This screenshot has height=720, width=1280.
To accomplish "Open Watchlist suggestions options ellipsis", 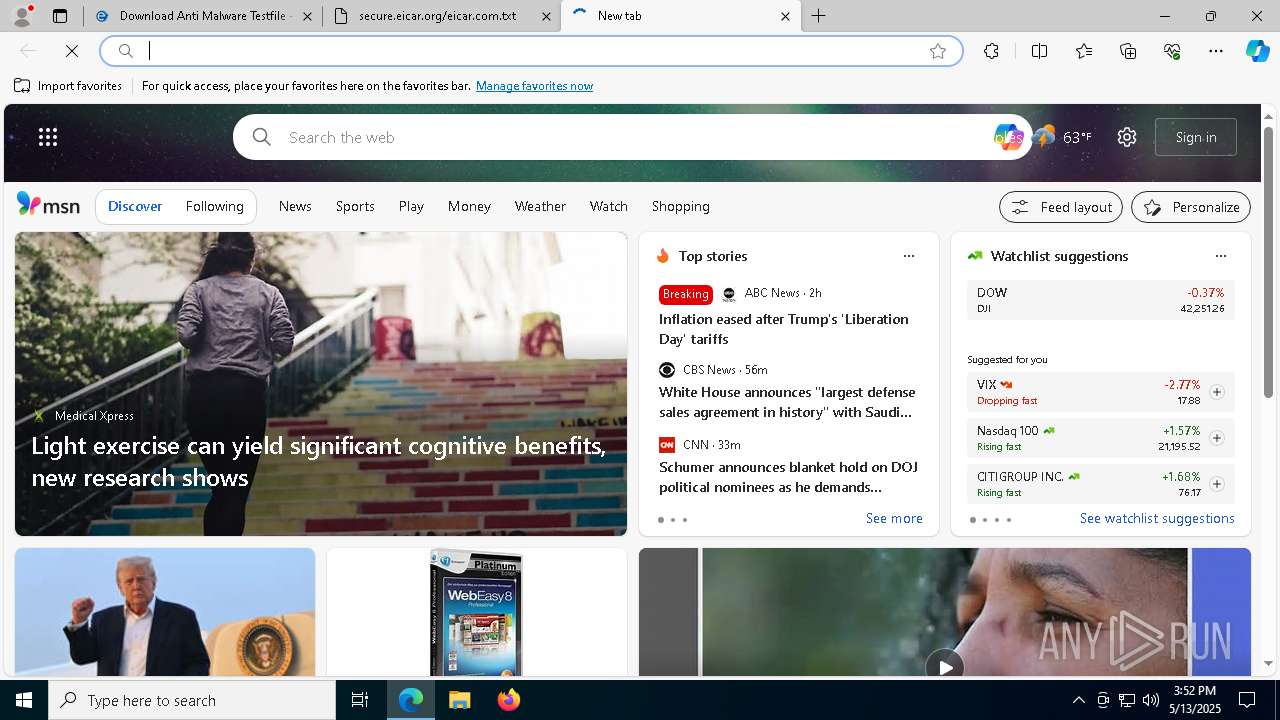I will (1220, 256).
